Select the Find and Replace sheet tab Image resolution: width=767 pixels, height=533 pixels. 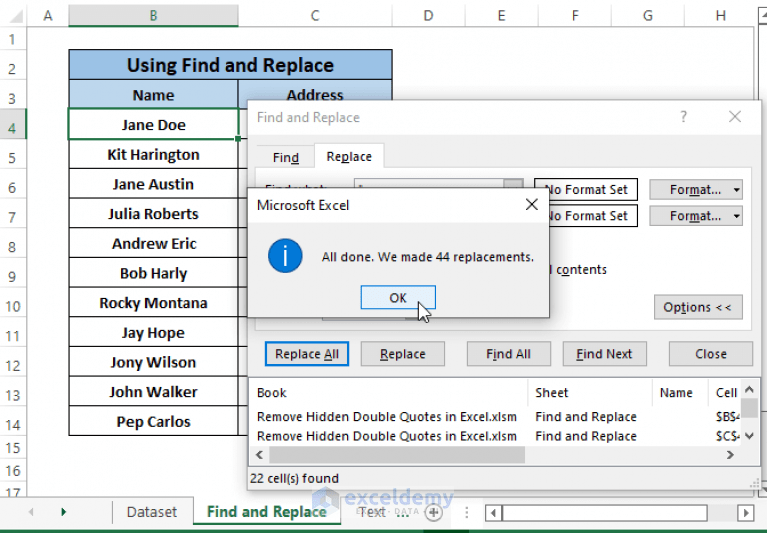[267, 511]
